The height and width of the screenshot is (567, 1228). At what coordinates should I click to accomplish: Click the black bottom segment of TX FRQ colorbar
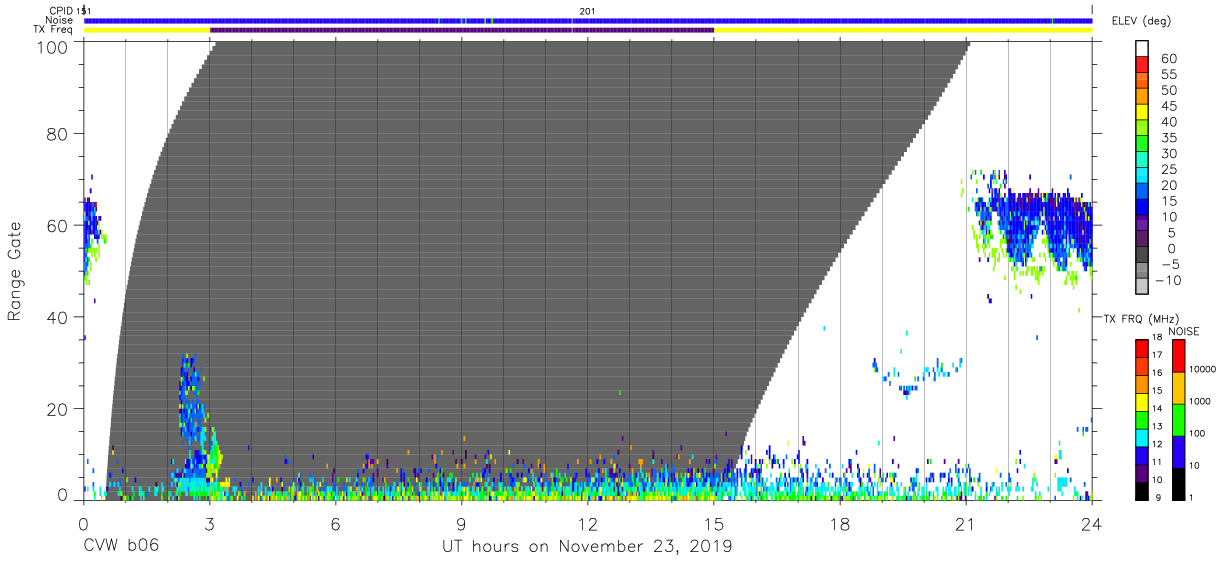(x=1142, y=489)
